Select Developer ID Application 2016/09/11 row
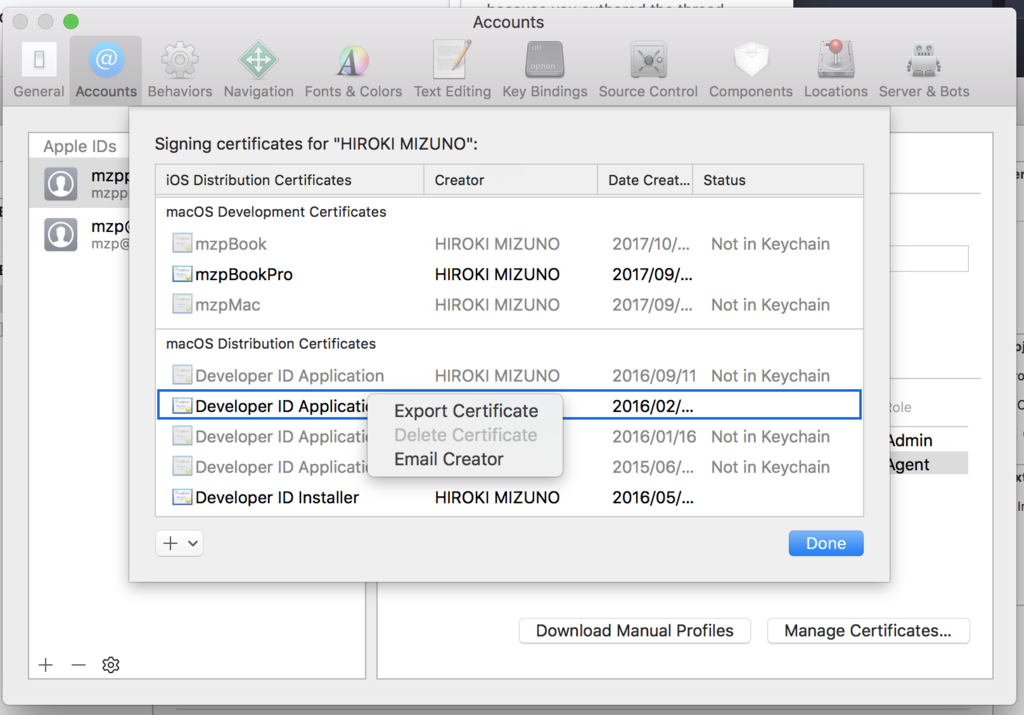Viewport: 1024px width, 715px height. 509,375
